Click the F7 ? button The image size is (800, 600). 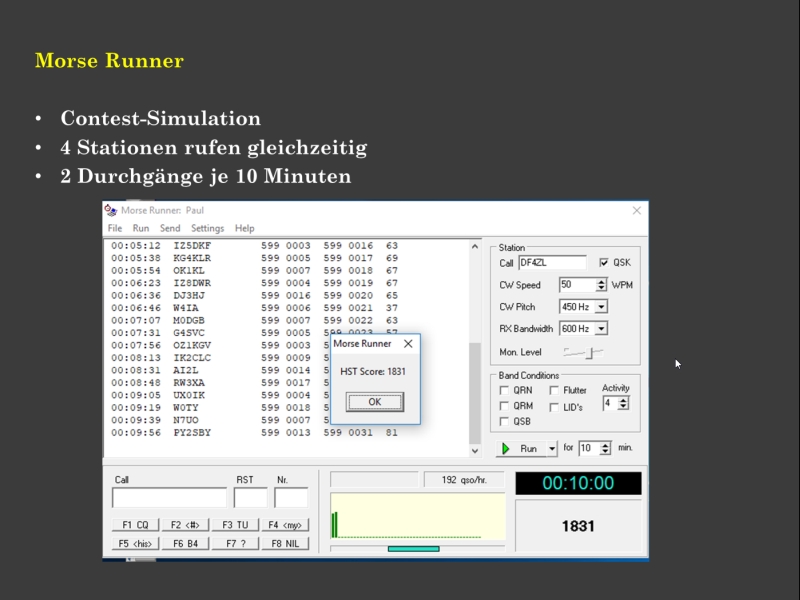pos(235,543)
